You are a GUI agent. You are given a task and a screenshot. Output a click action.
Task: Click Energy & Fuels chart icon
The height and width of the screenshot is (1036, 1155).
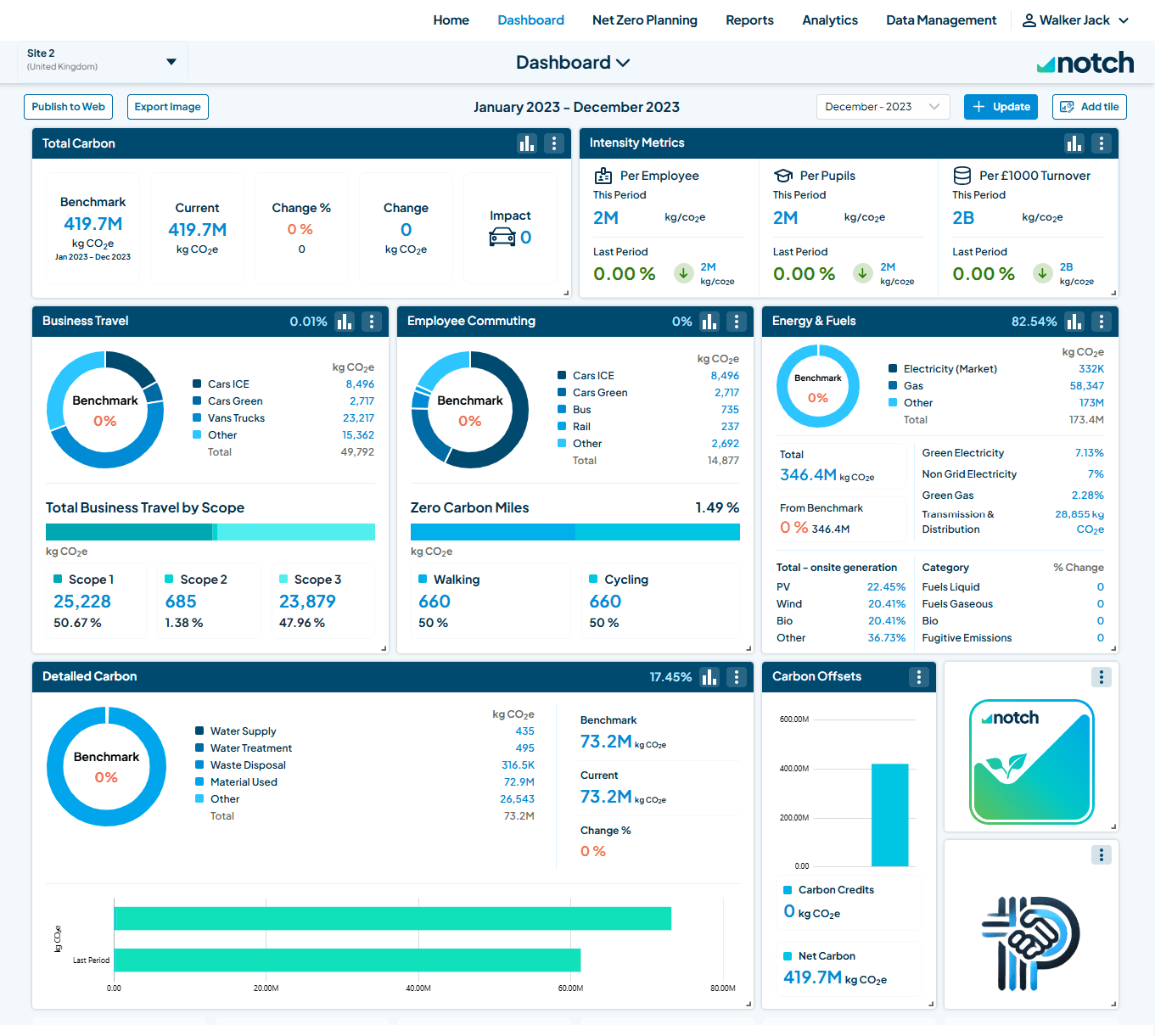[x=1074, y=322]
